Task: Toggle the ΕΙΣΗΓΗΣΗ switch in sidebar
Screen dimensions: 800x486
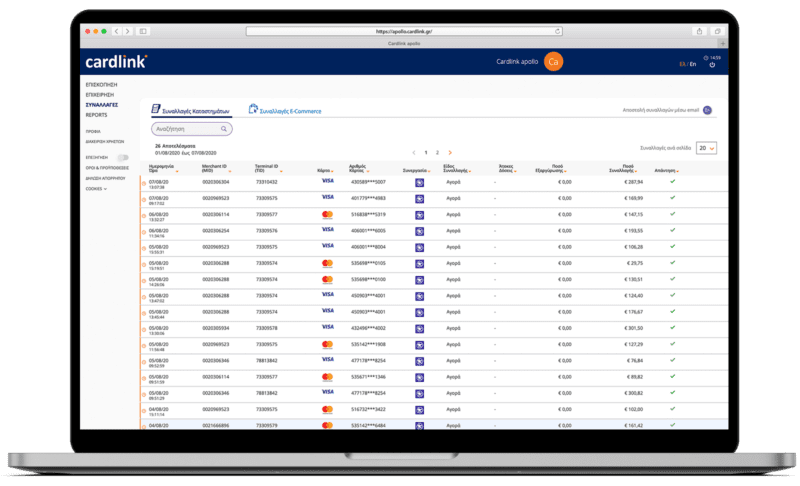Action: click(x=123, y=157)
